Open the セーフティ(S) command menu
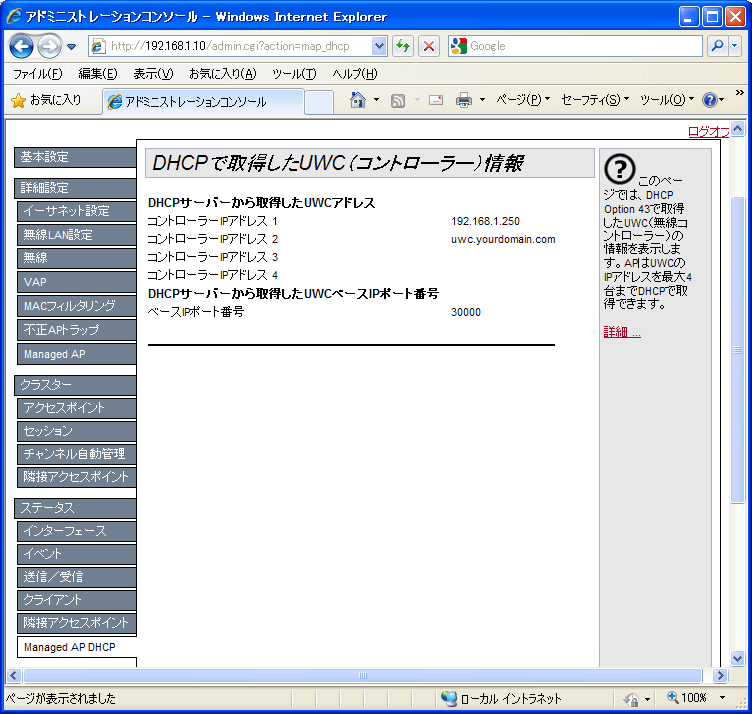Viewport: 752px width, 714px height. click(x=595, y=100)
